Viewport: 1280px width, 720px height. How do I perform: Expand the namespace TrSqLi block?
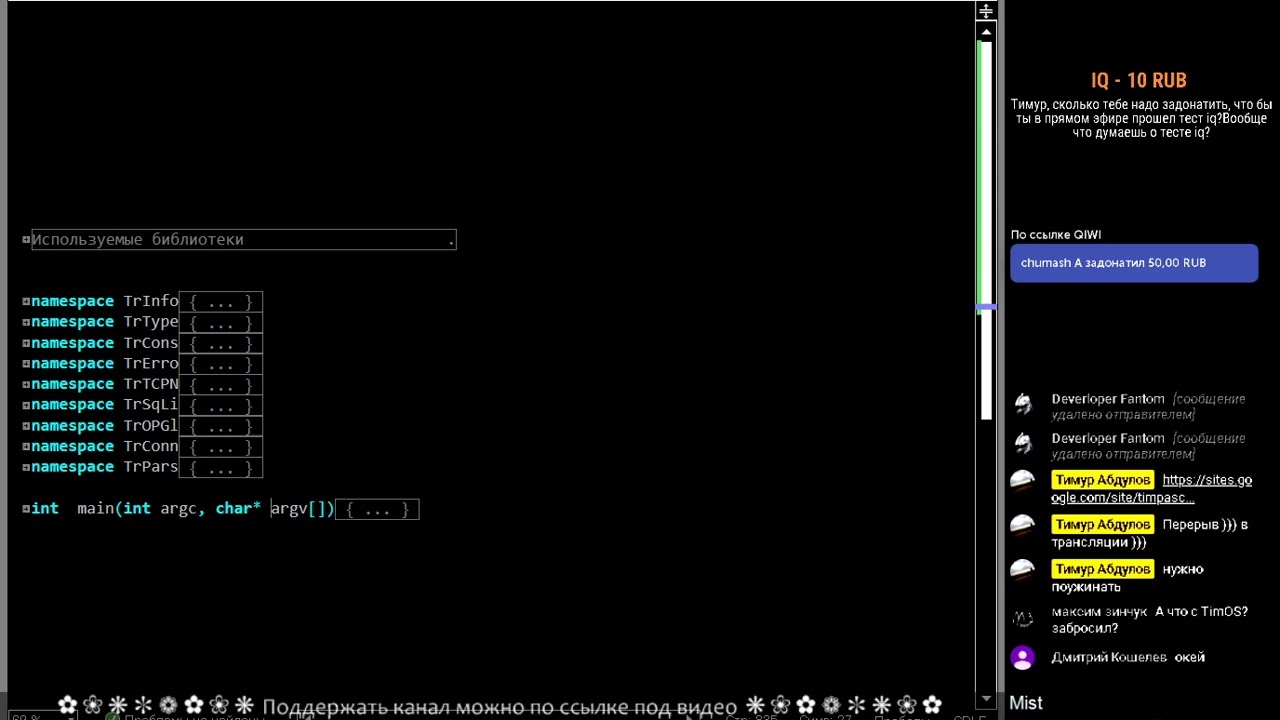tap(26, 405)
